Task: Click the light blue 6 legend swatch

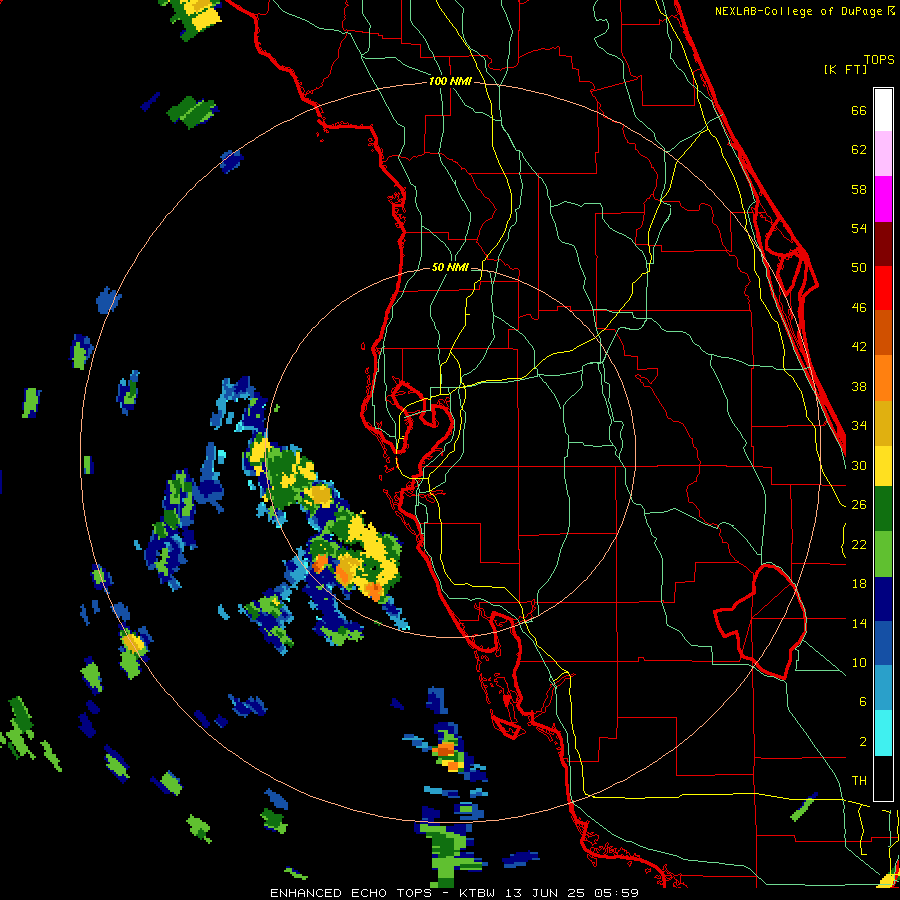Action: (x=883, y=688)
